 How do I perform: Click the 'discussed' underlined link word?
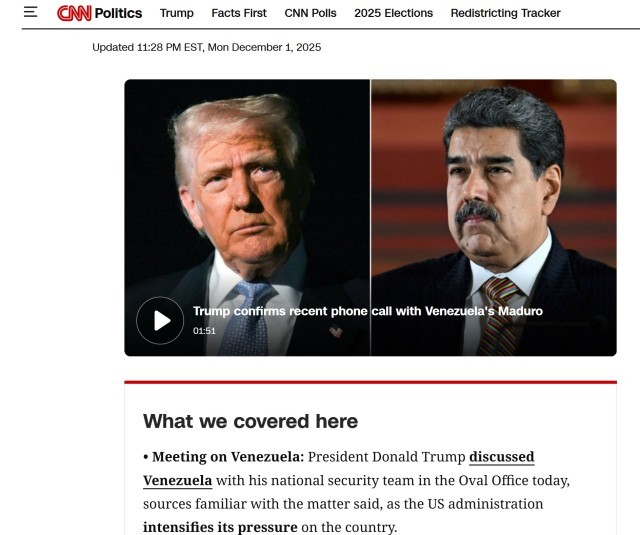[x=502, y=457]
